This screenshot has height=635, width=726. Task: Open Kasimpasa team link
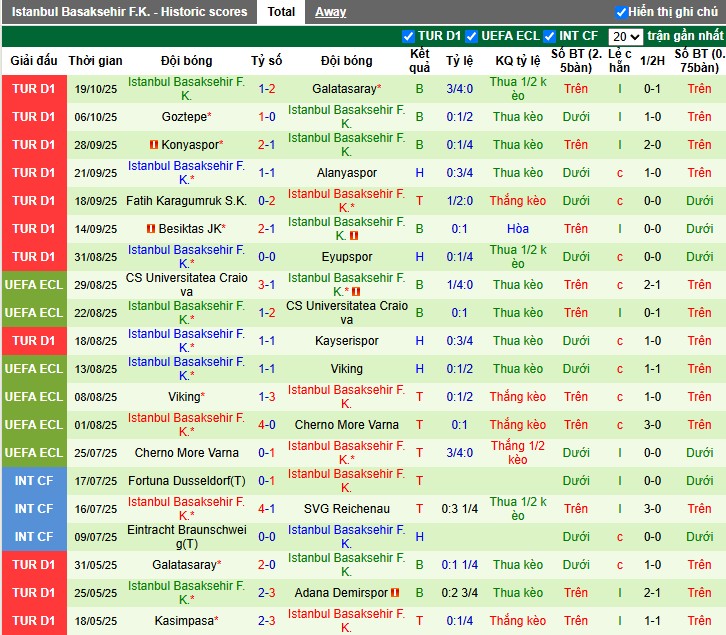pyautogui.click(x=184, y=620)
